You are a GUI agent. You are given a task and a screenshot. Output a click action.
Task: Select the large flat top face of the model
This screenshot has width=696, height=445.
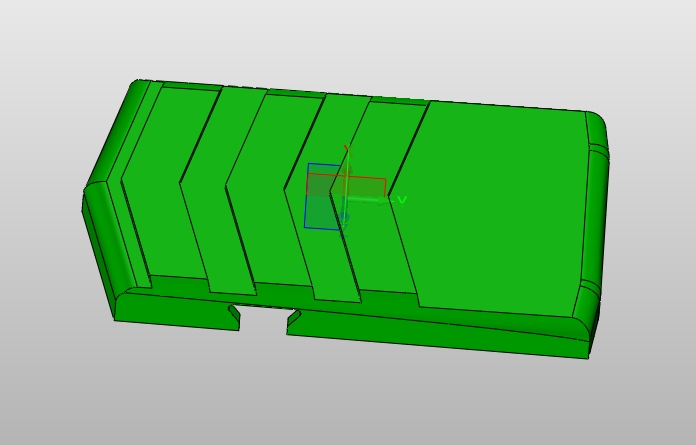(x=493, y=209)
